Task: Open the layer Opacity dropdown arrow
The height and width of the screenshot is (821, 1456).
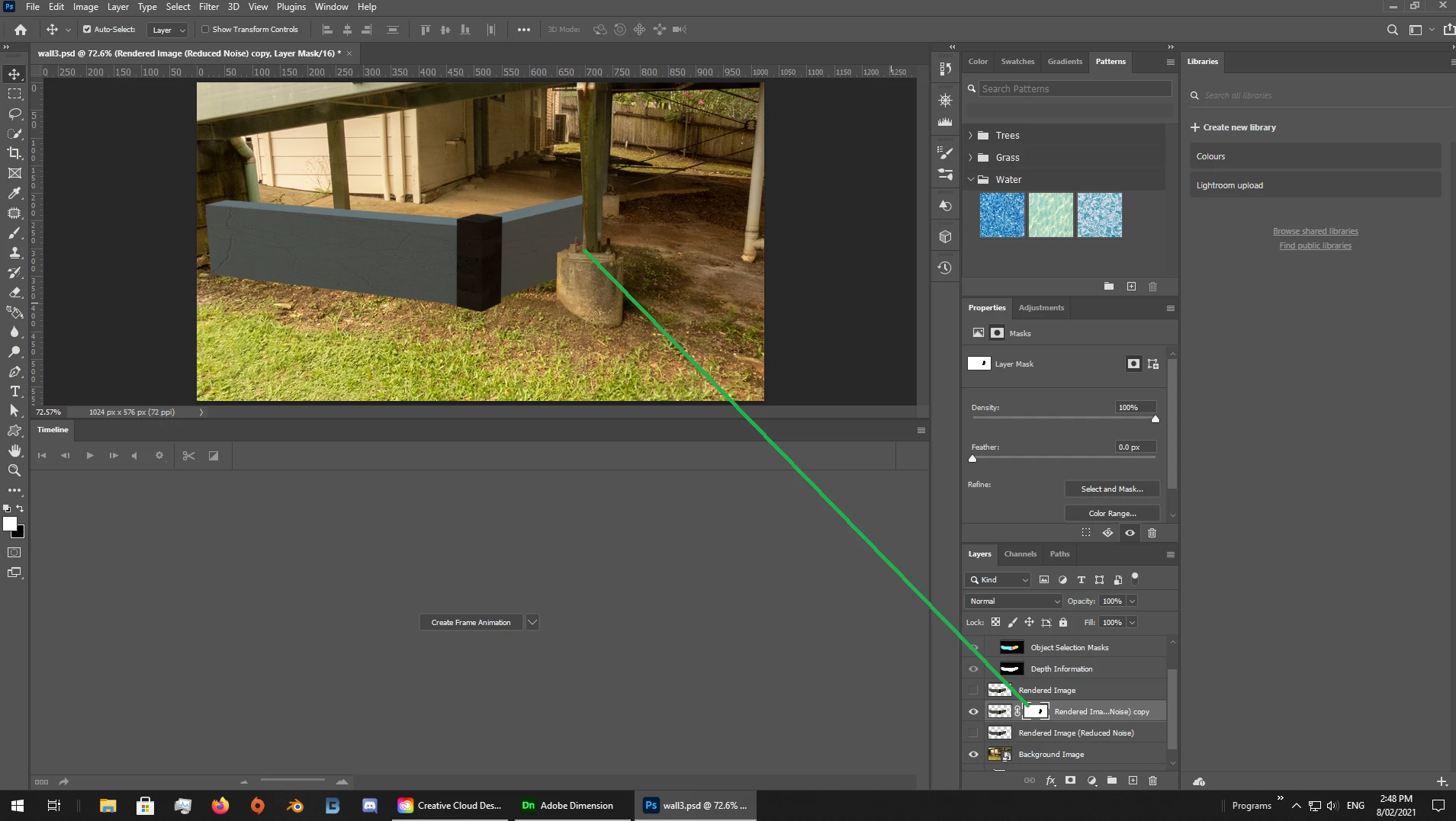Action: [1133, 601]
